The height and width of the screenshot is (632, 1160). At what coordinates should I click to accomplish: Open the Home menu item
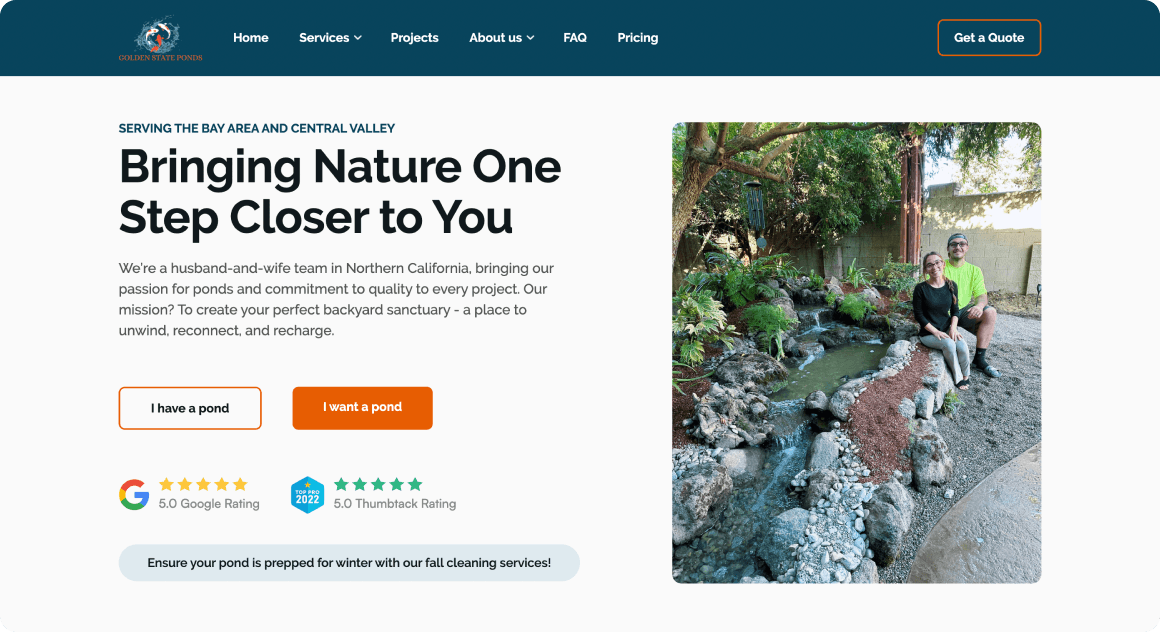250,38
